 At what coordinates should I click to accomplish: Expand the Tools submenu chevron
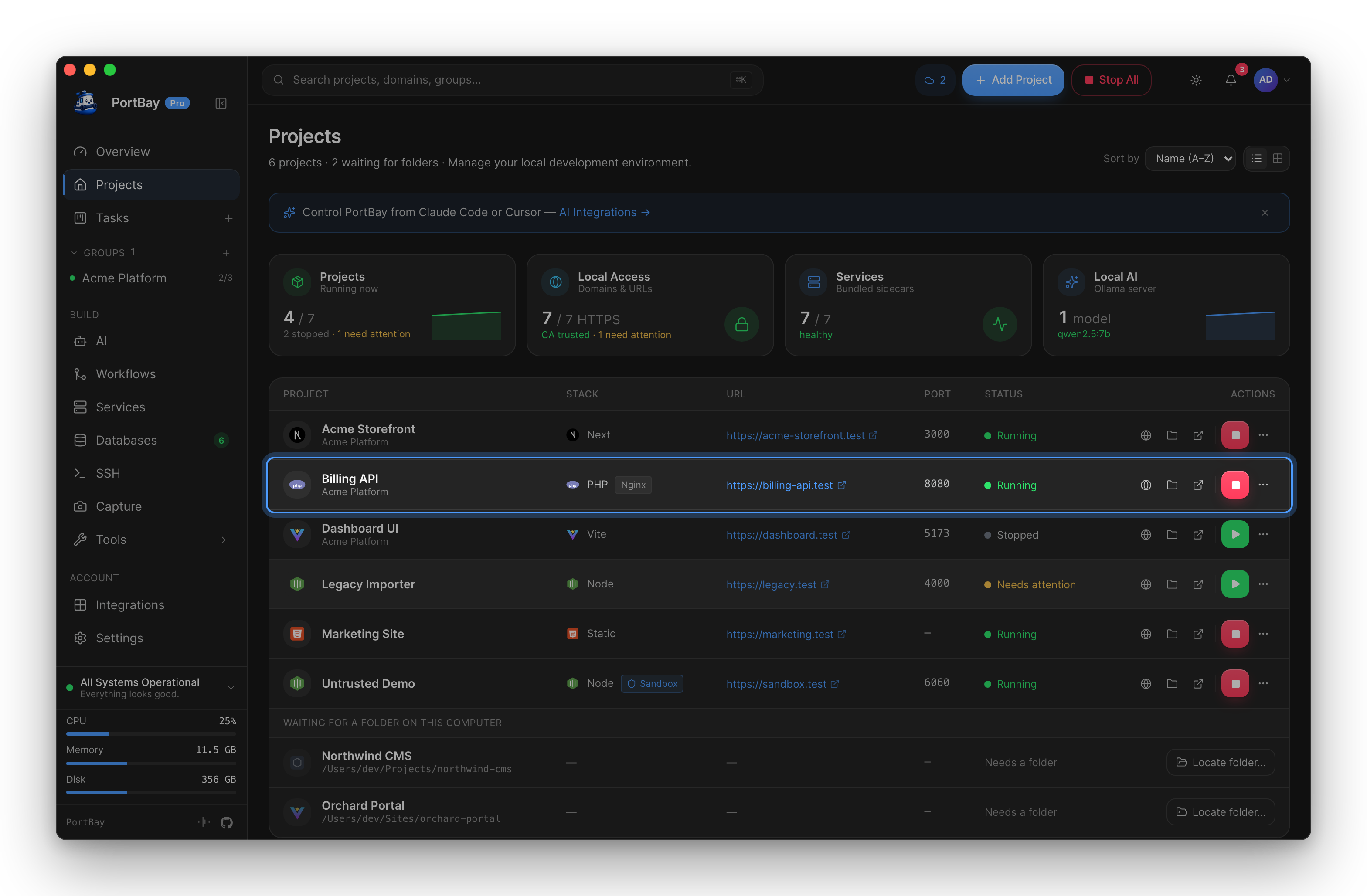(224, 540)
